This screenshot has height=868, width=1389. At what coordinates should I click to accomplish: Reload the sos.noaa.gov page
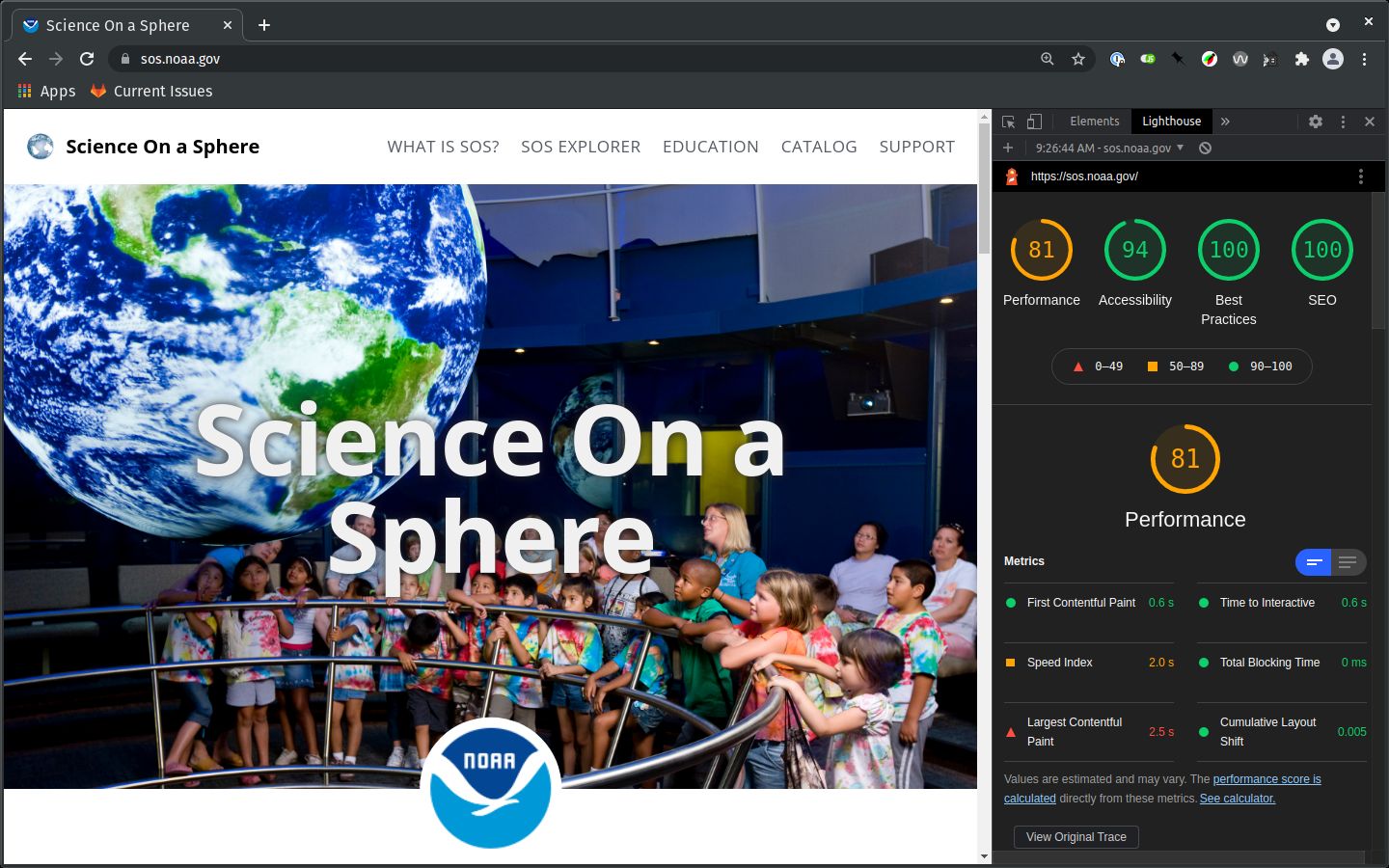click(87, 59)
